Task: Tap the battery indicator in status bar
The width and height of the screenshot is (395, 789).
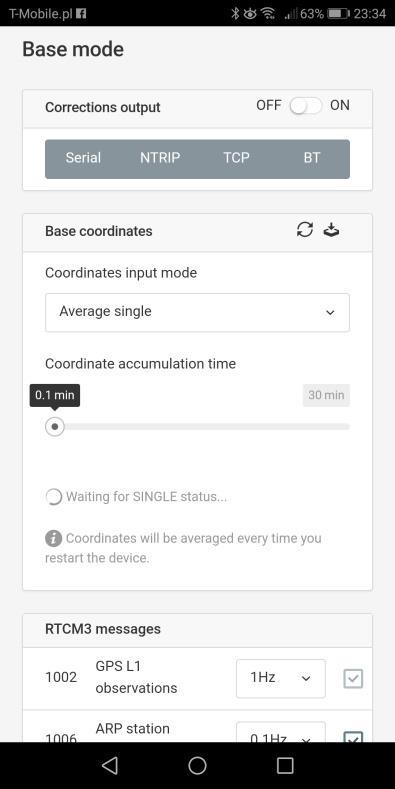Action: pos(338,14)
